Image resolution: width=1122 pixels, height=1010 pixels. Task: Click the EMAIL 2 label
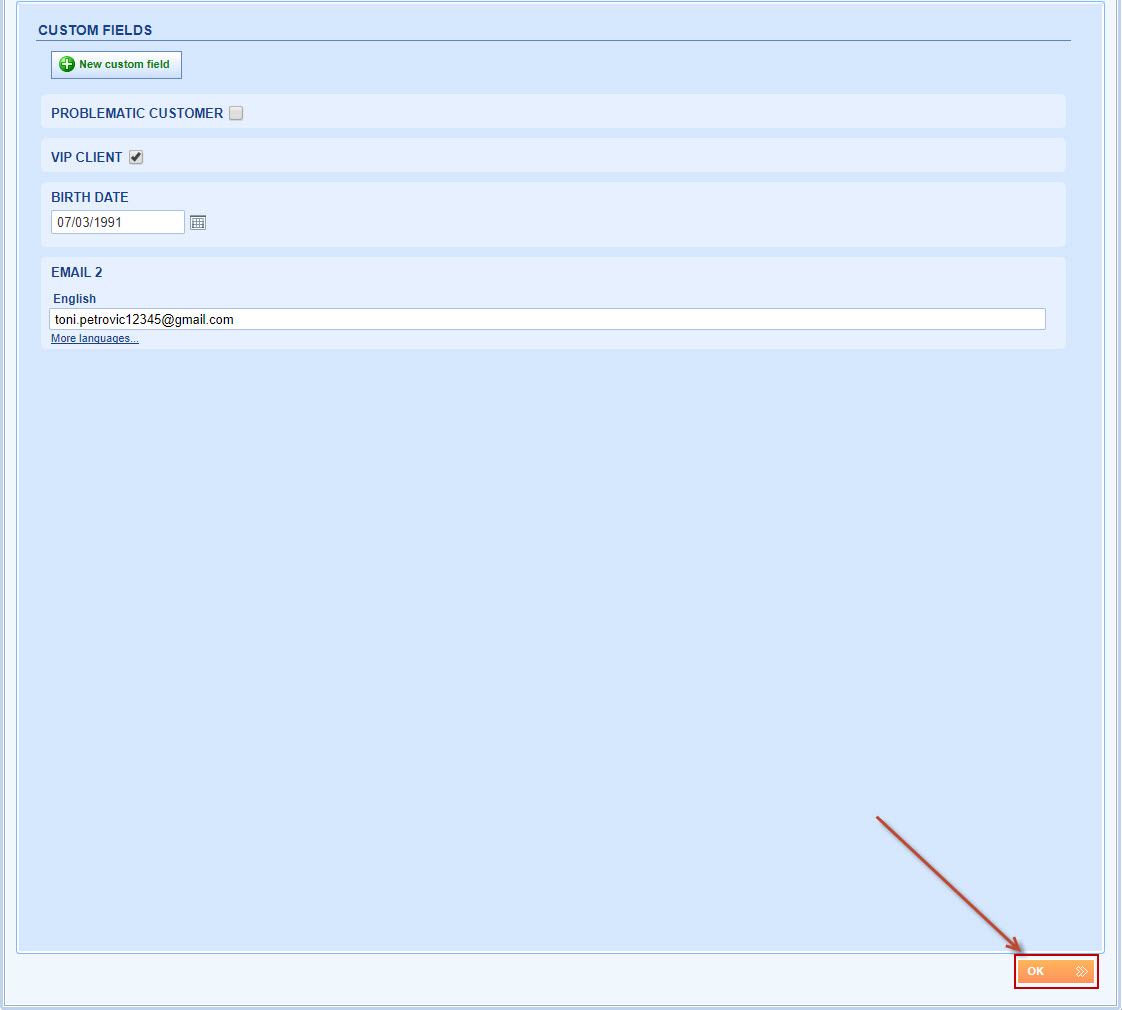[x=77, y=272]
